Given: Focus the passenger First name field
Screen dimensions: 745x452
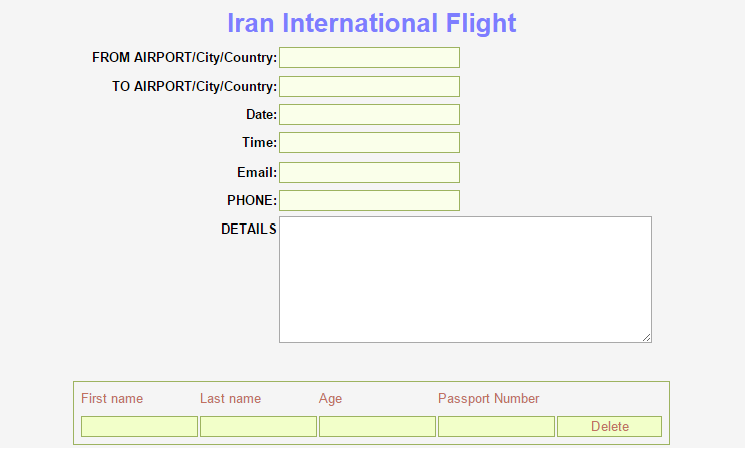Looking at the screenshot, I should [139, 427].
